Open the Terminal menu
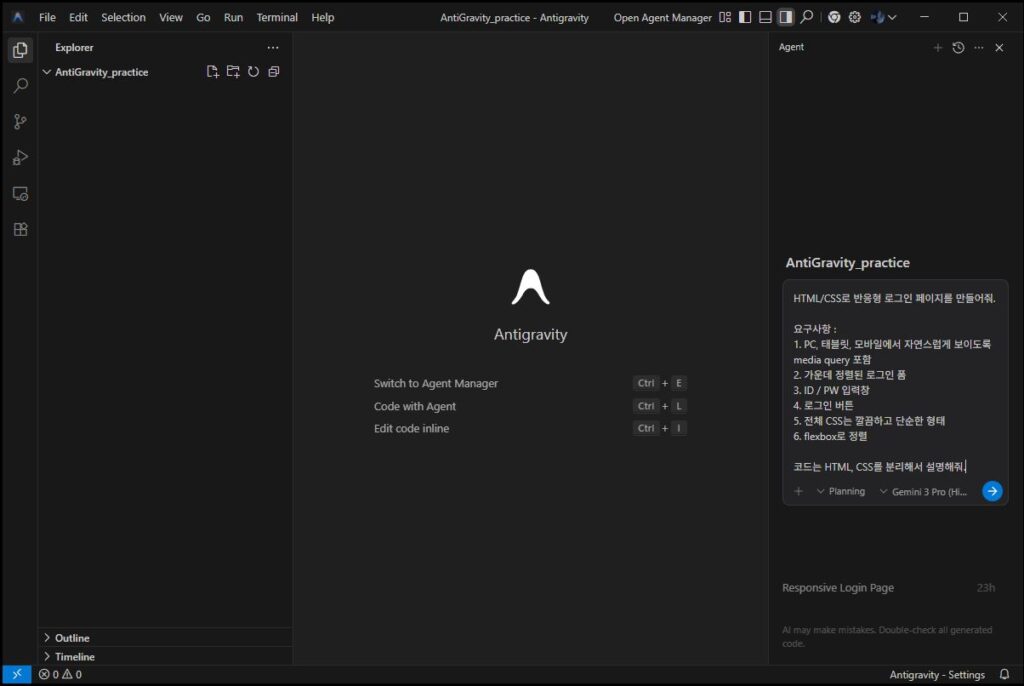The height and width of the screenshot is (686, 1024). click(x=277, y=17)
